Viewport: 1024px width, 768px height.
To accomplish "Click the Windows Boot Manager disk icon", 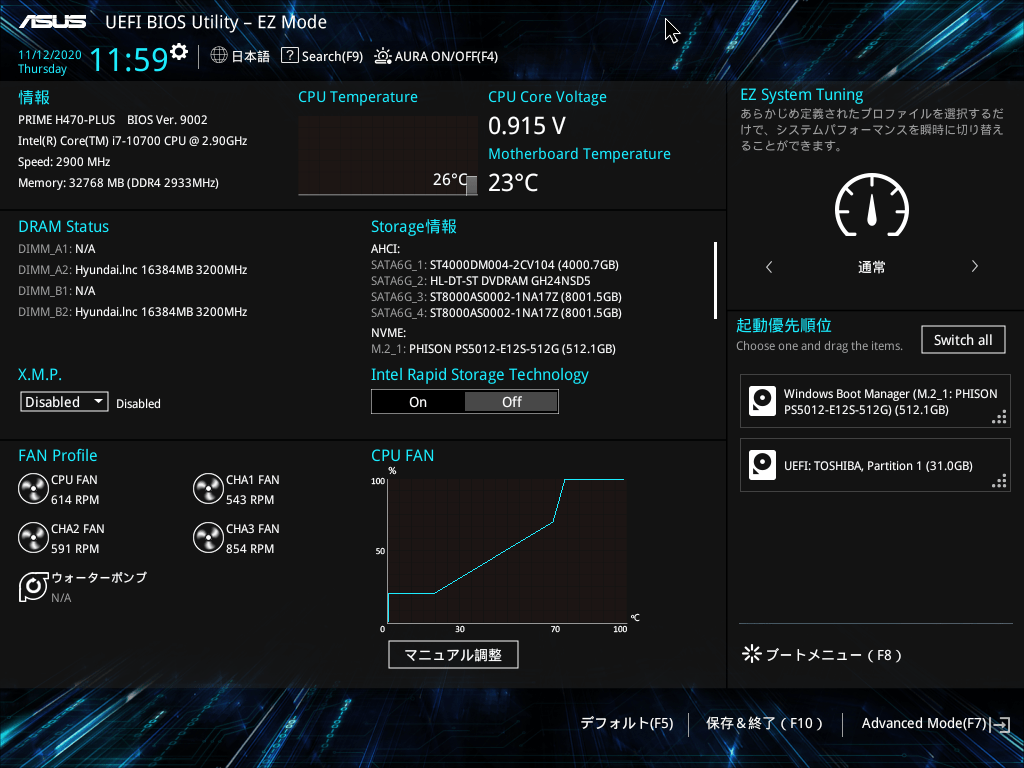I will pos(762,401).
